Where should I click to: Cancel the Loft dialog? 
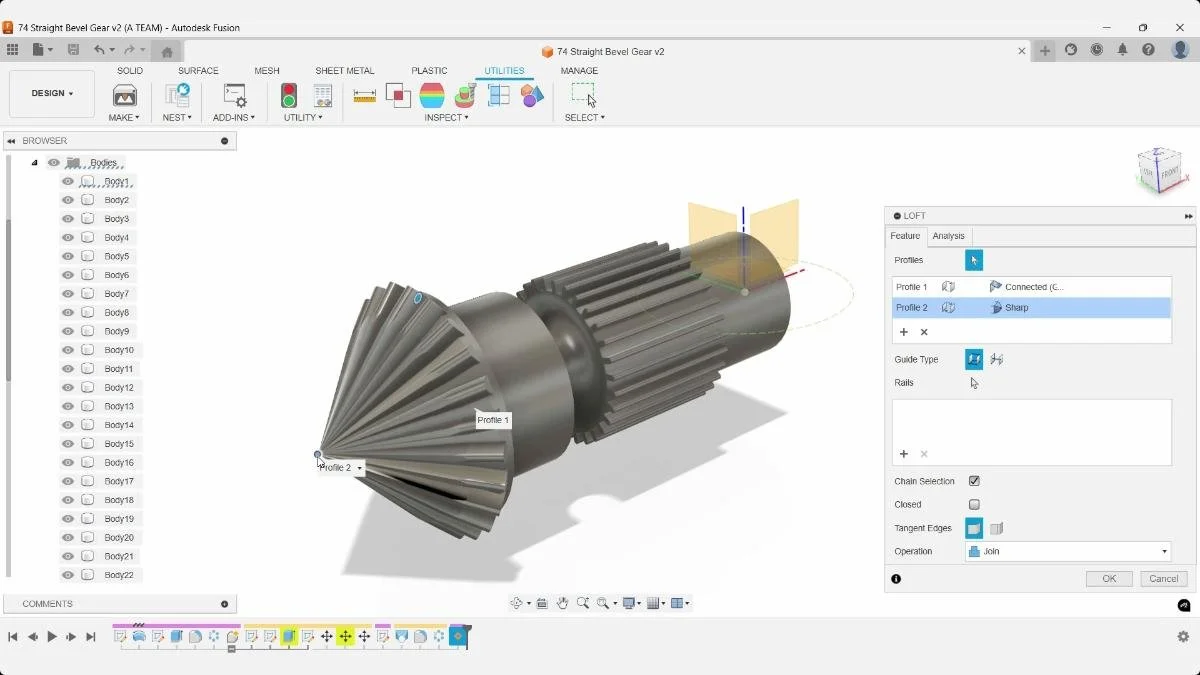(1164, 579)
